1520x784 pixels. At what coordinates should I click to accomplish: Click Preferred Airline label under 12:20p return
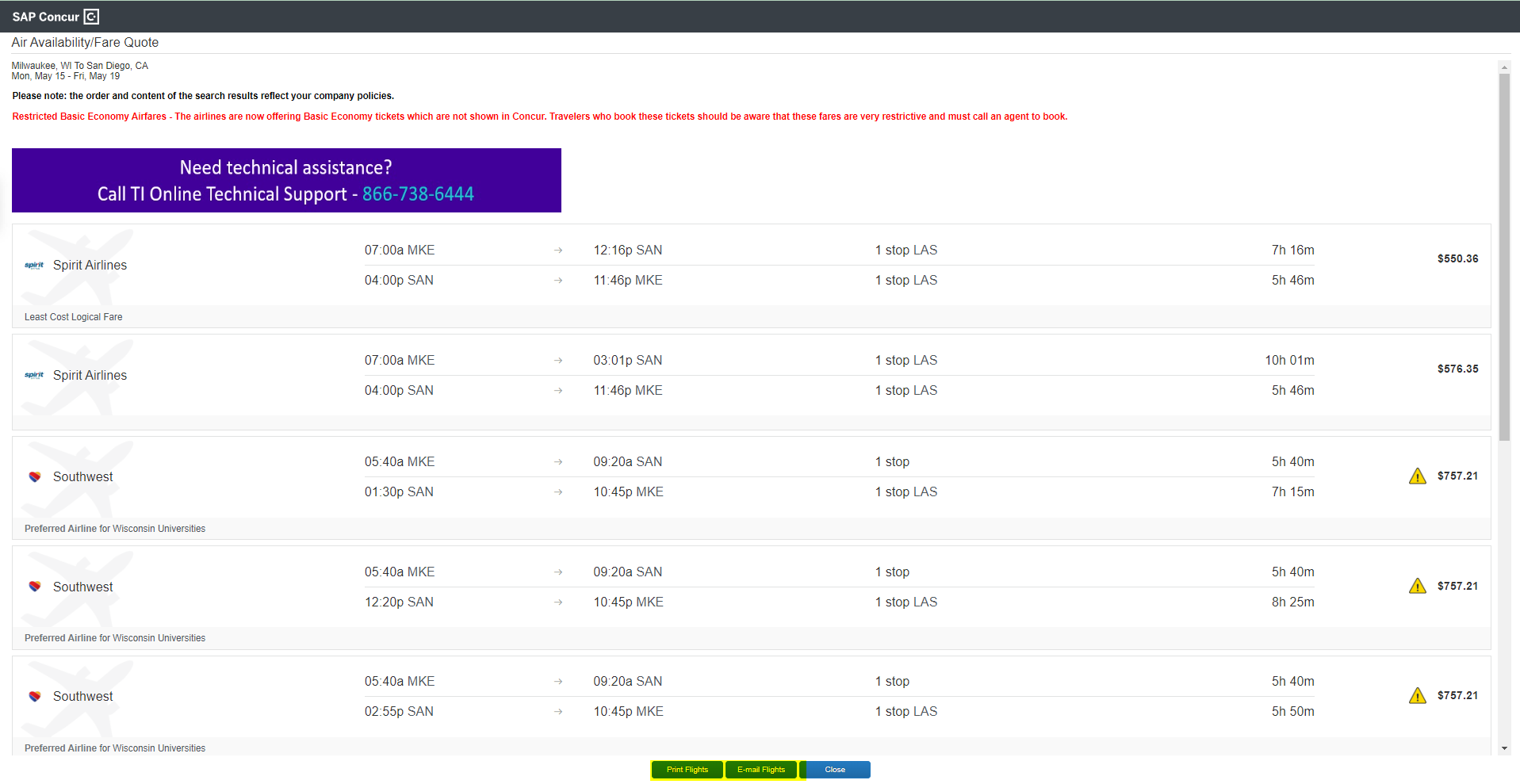[115, 638]
